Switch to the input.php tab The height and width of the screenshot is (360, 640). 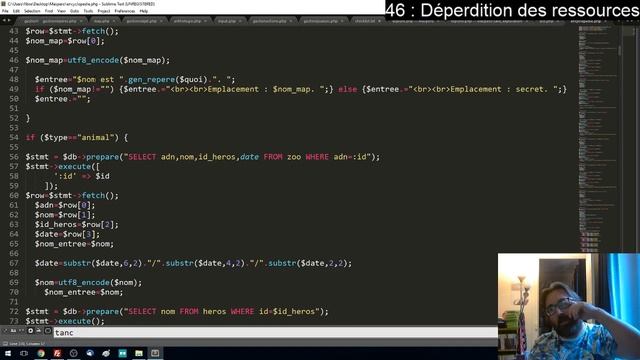point(228,20)
